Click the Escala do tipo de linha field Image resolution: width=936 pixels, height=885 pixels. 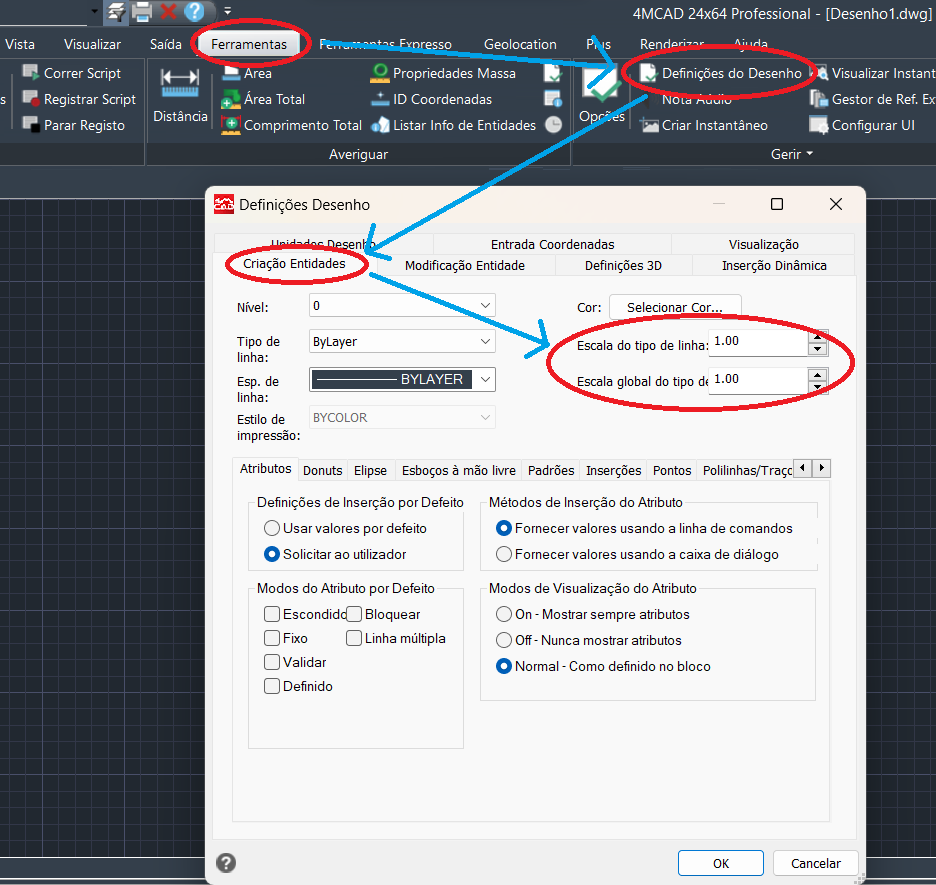click(758, 342)
